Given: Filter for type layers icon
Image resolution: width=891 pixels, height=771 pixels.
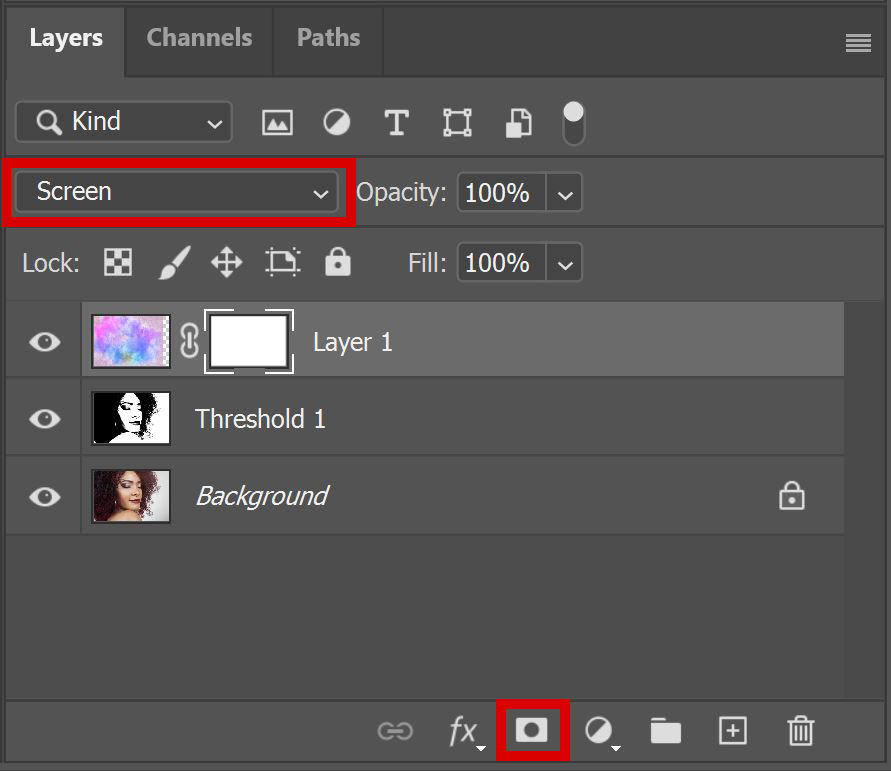Looking at the screenshot, I should pyautogui.click(x=397, y=122).
